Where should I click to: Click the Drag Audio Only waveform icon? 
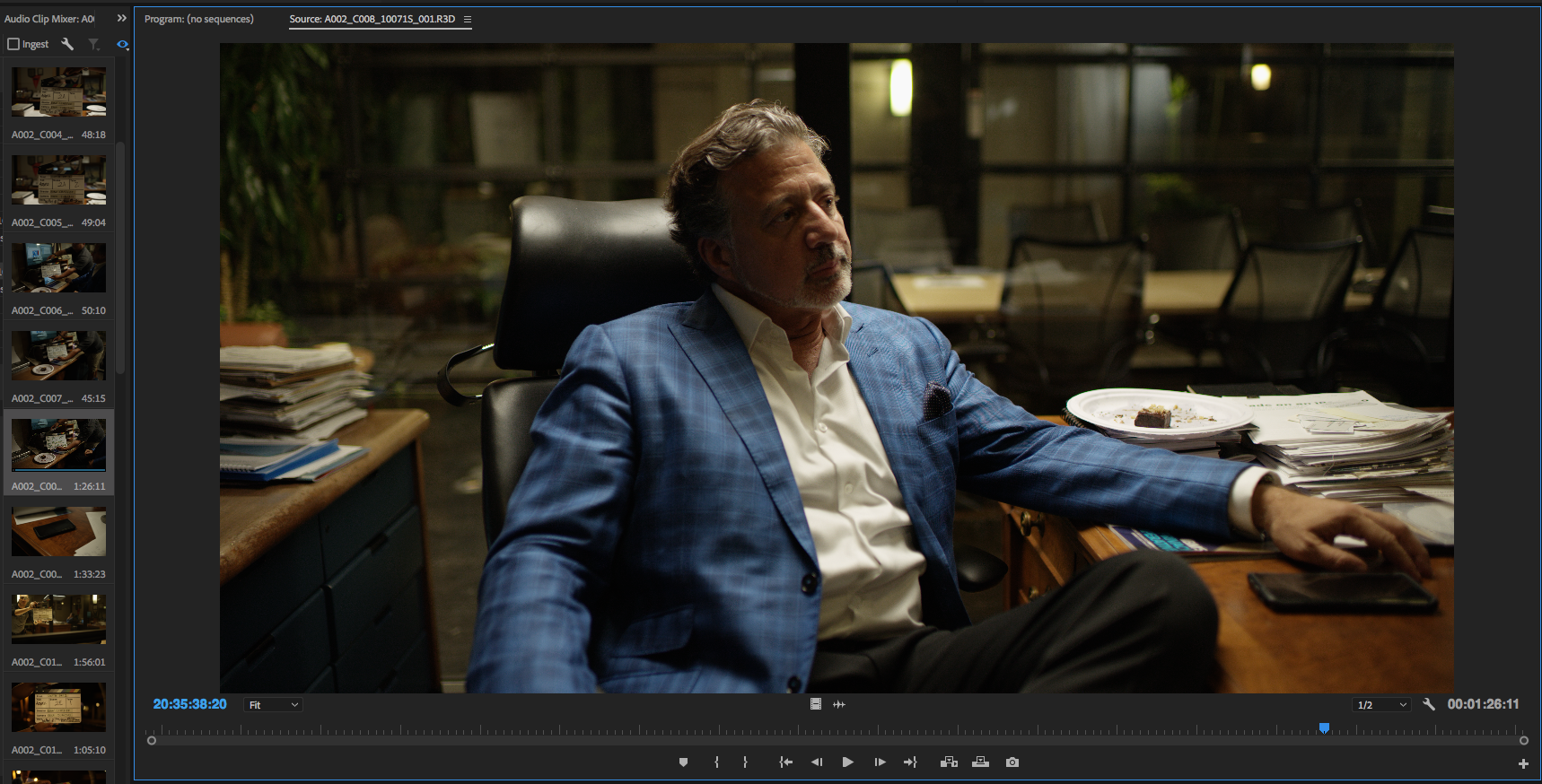[x=839, y=704]
